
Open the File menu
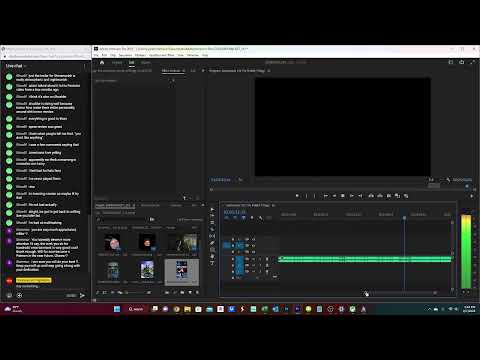click(x=96, y=55)
